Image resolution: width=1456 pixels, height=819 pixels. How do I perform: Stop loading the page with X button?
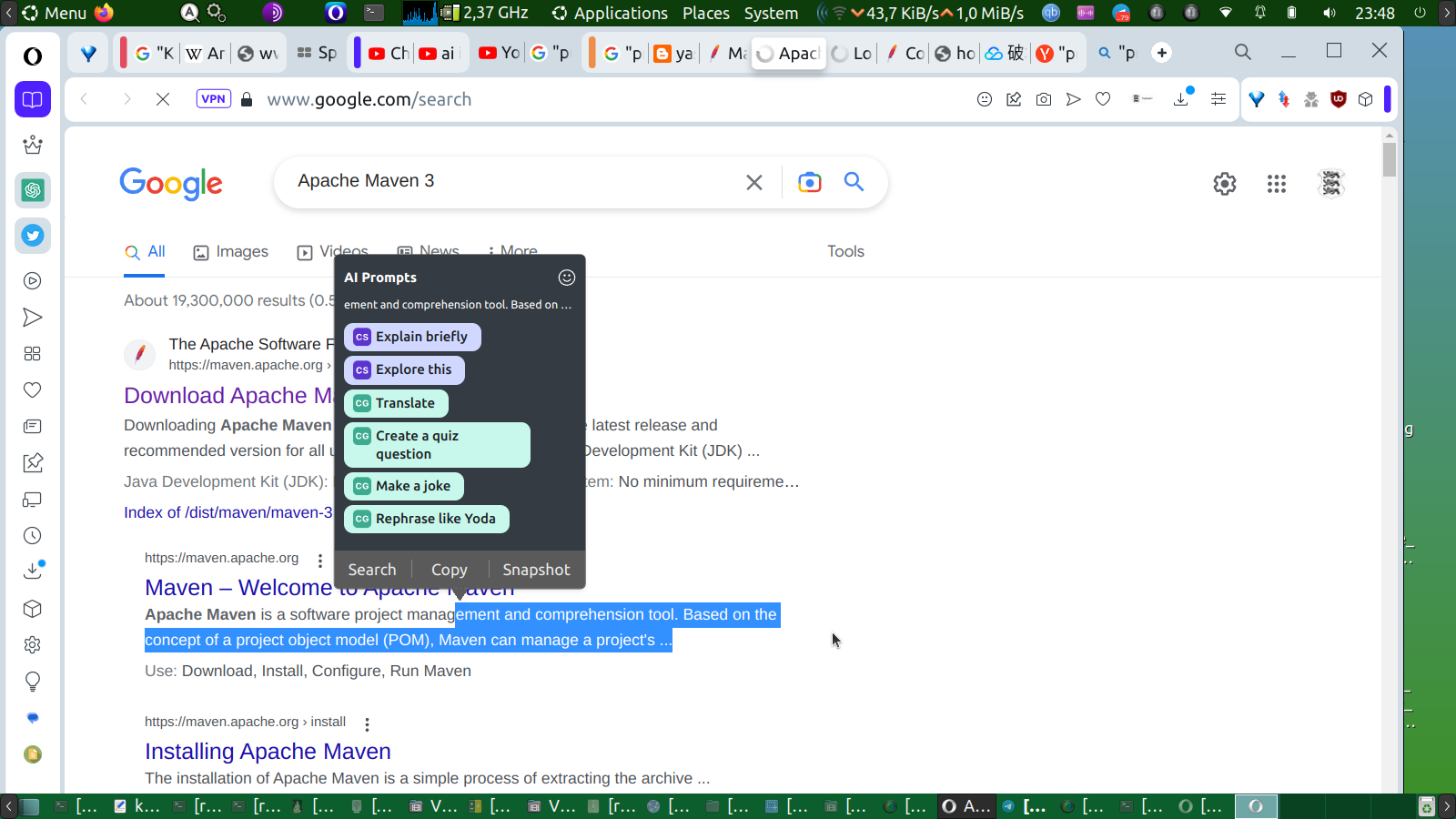pos(163,99)
